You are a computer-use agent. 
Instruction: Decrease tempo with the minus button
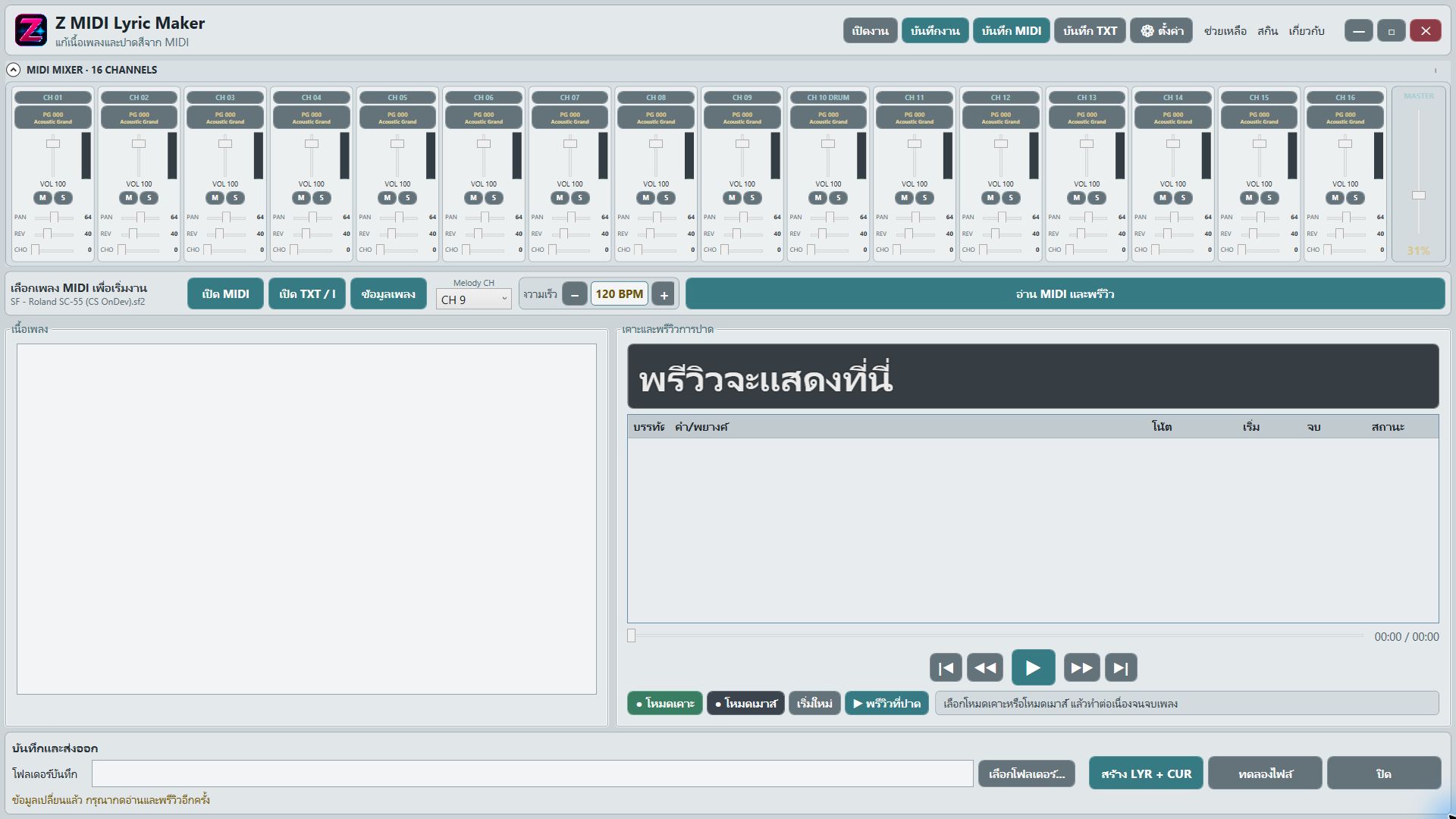pyautogui.click(x=575, y=294)
